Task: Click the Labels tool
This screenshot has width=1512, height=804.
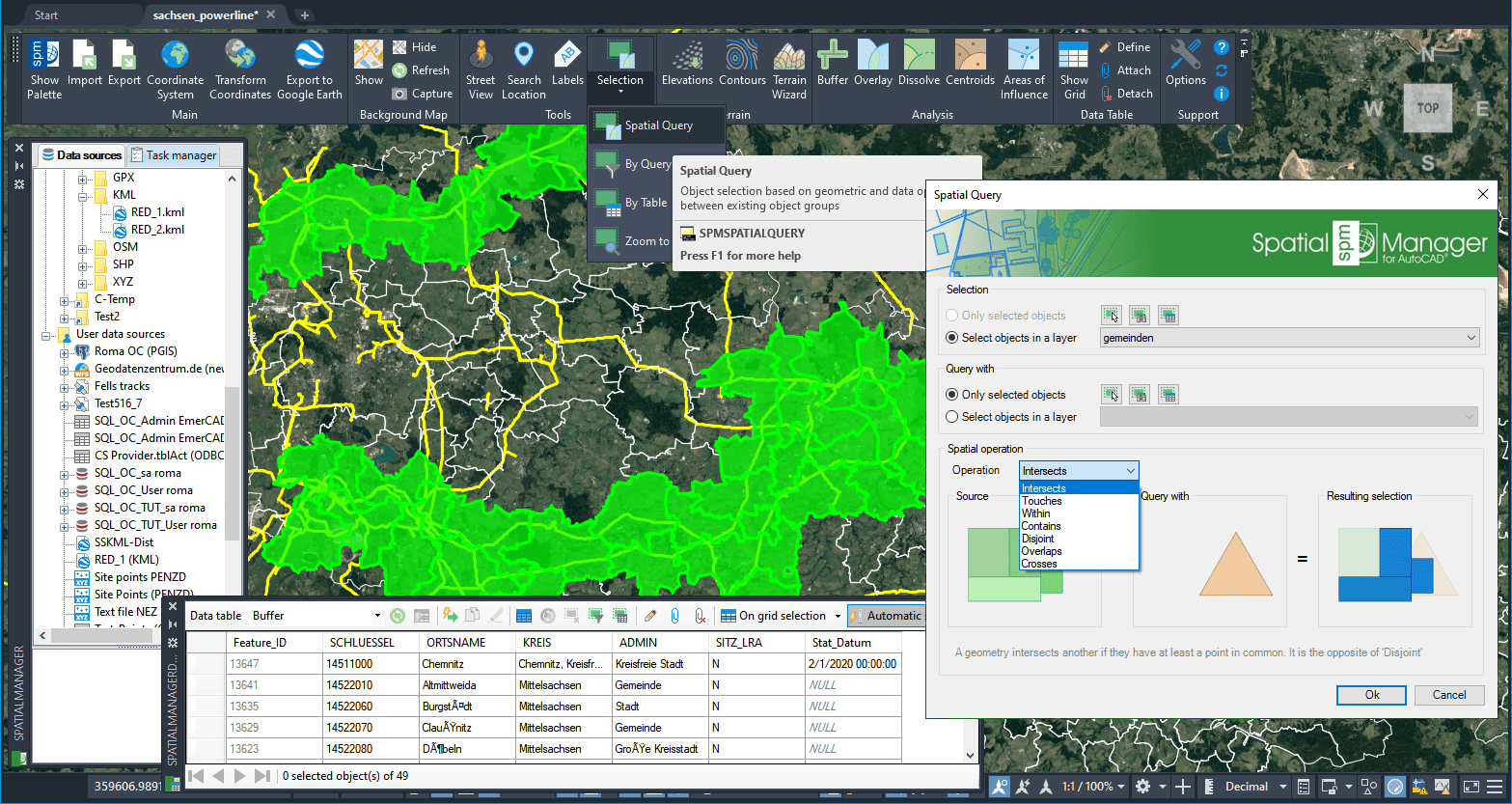Action: point(567,64)
